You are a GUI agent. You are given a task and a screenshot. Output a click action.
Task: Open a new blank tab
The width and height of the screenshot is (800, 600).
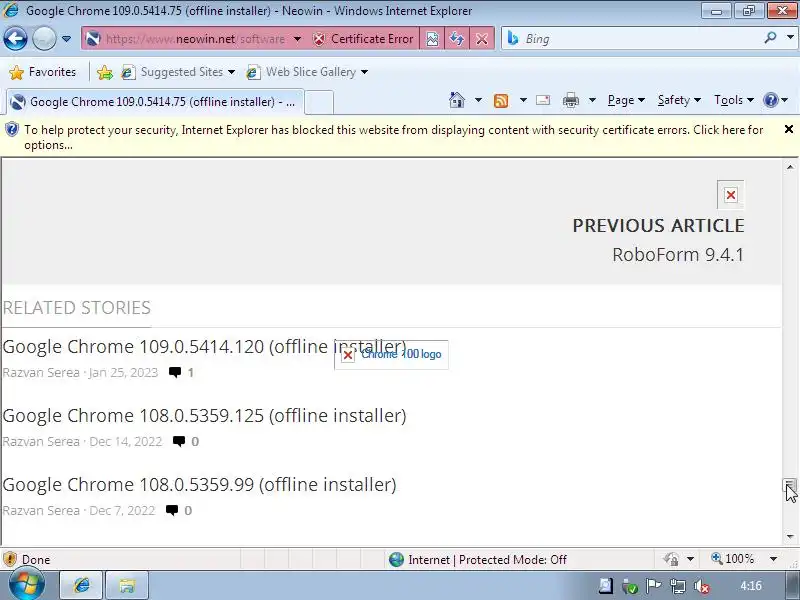319,102
